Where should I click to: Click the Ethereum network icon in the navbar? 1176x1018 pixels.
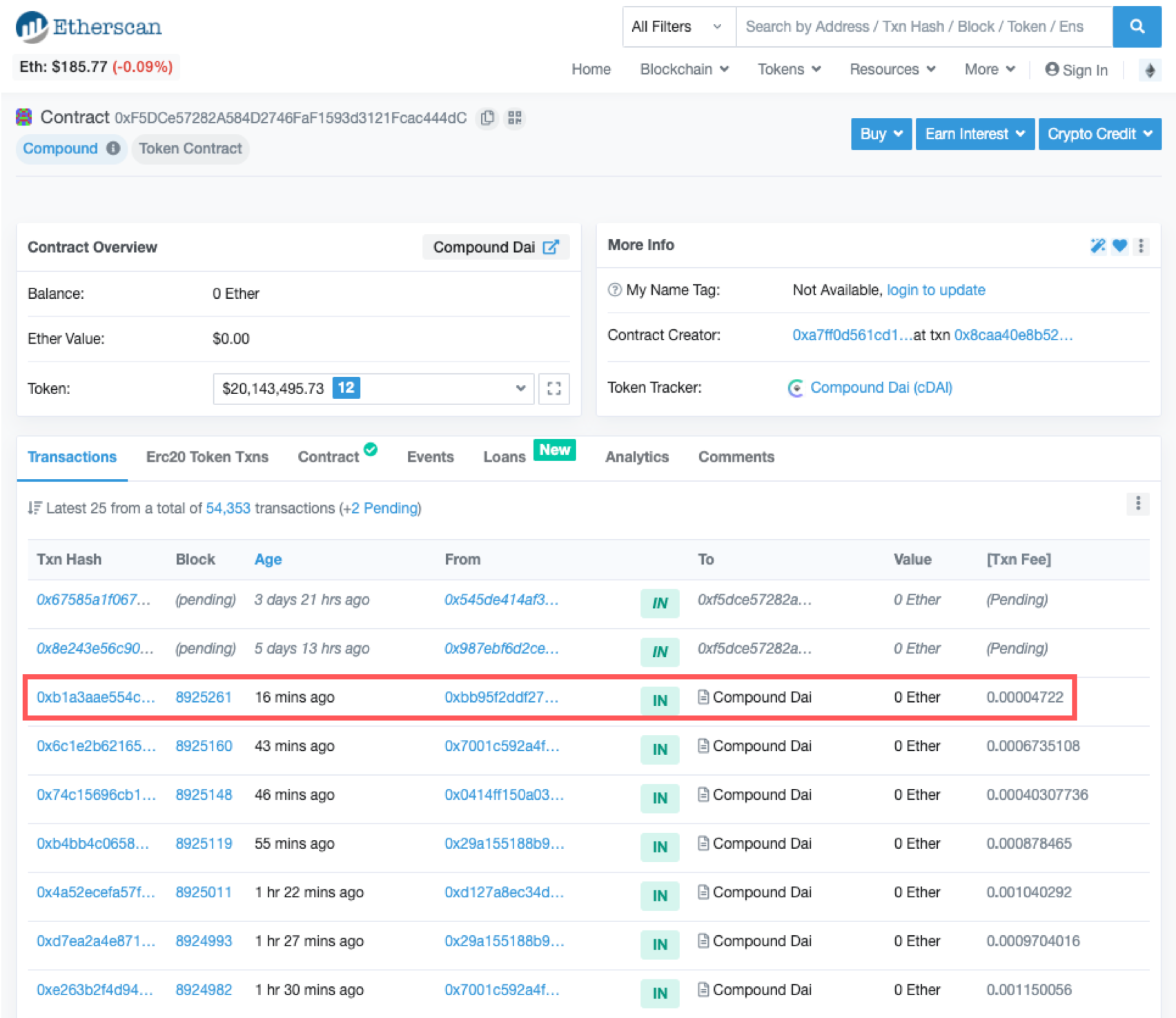coord(1150,70)
